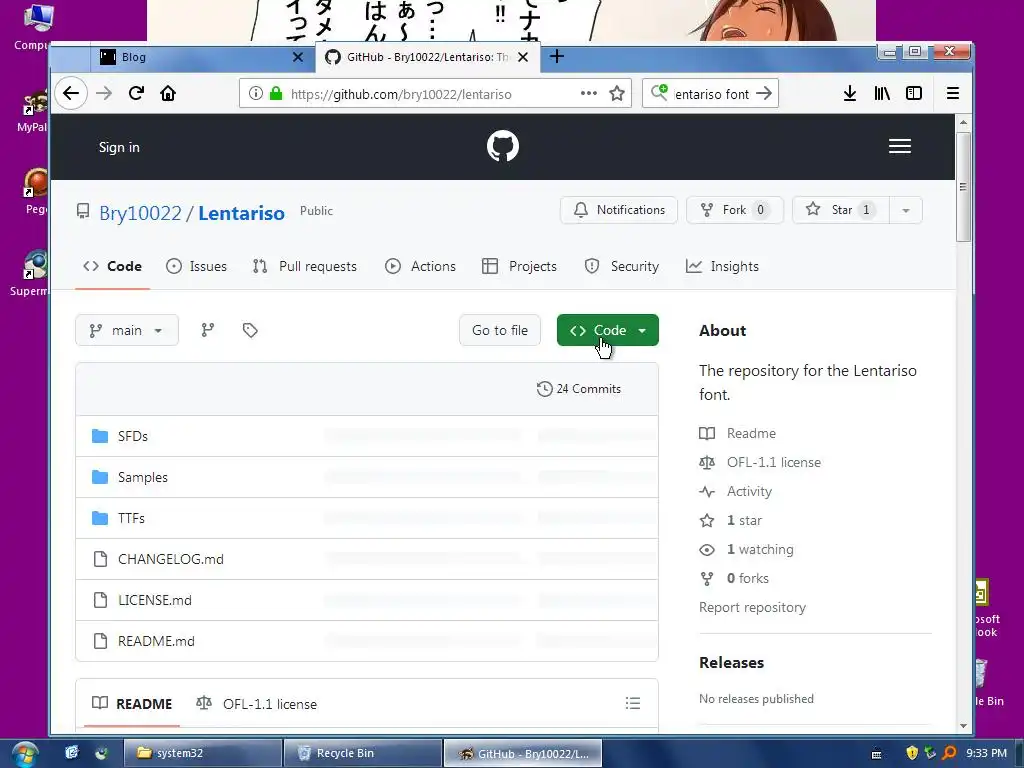Open the Security tab
1024x768 pixels.
[x=622, y=266]
